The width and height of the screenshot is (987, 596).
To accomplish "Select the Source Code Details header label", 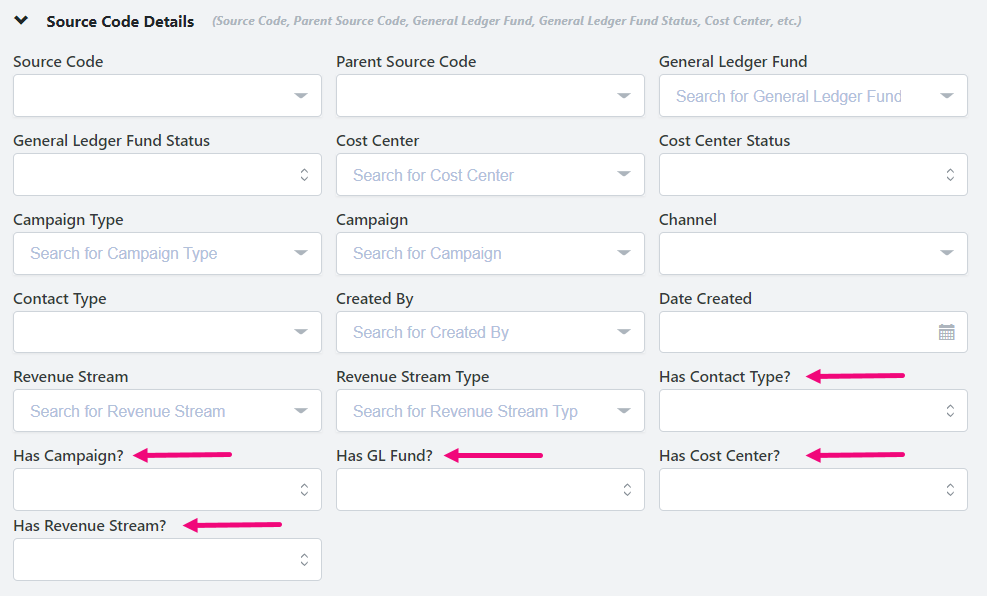I will 119,21.
